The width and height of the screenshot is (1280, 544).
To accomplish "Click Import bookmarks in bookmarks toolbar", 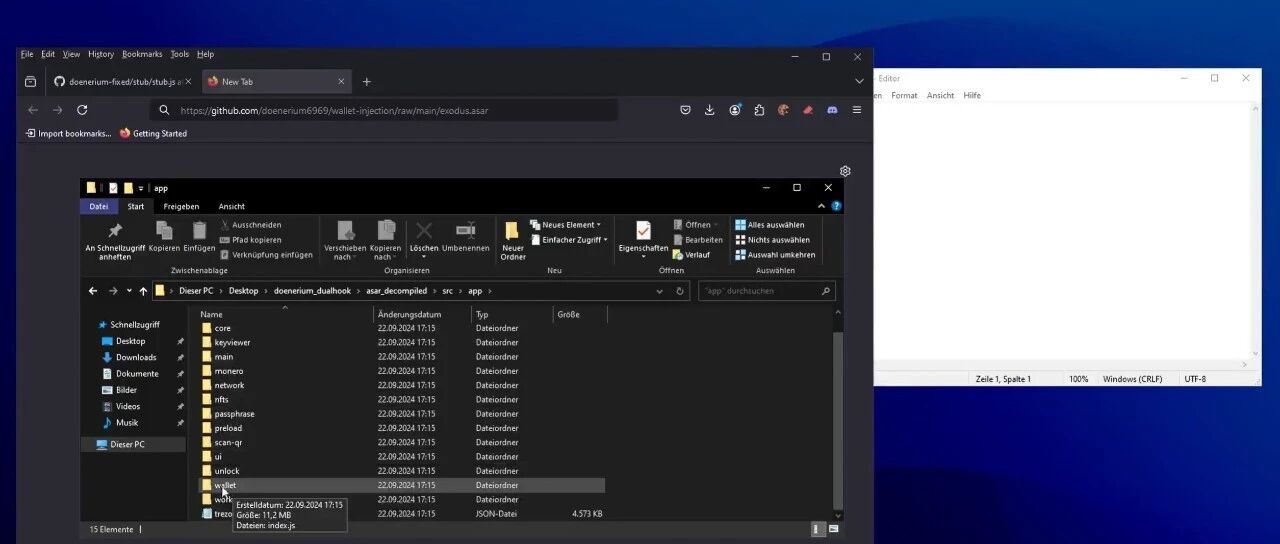I will (68, 133).
